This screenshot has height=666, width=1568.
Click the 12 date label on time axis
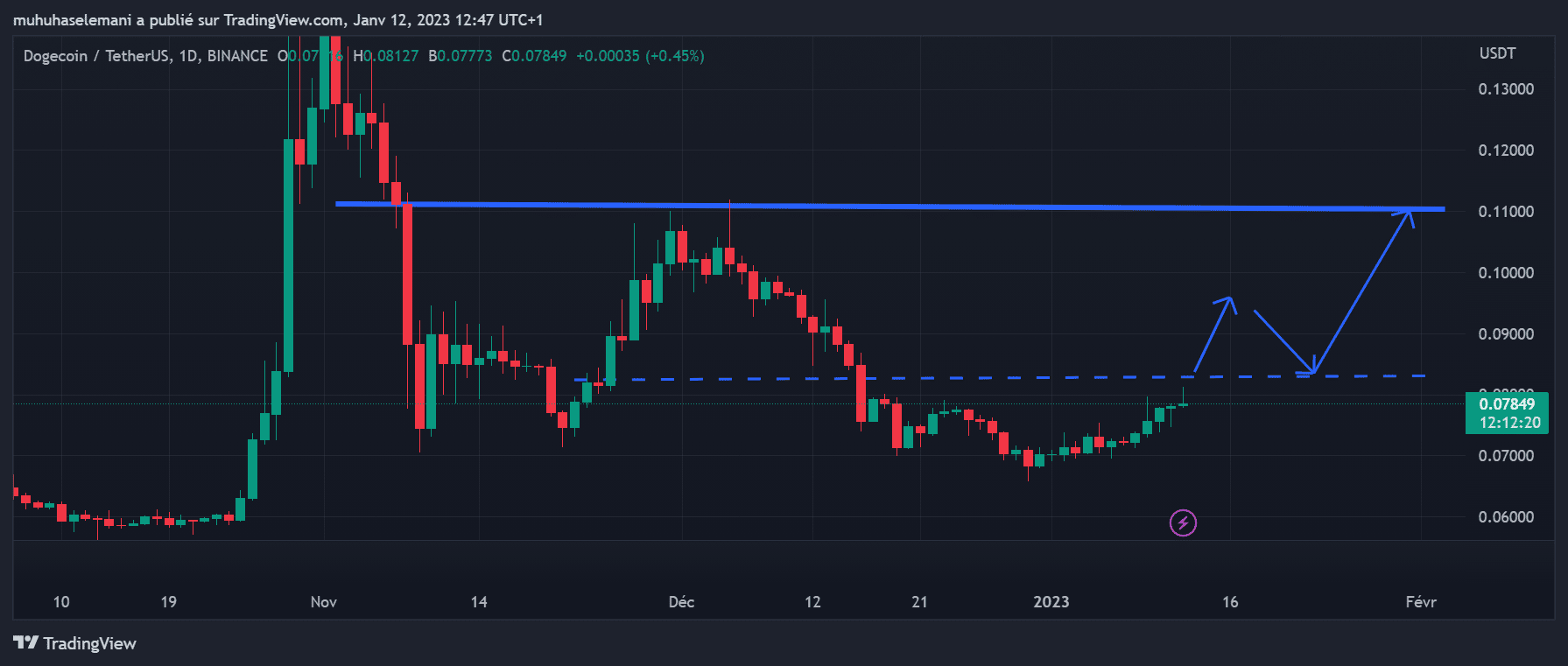(812, 602)
